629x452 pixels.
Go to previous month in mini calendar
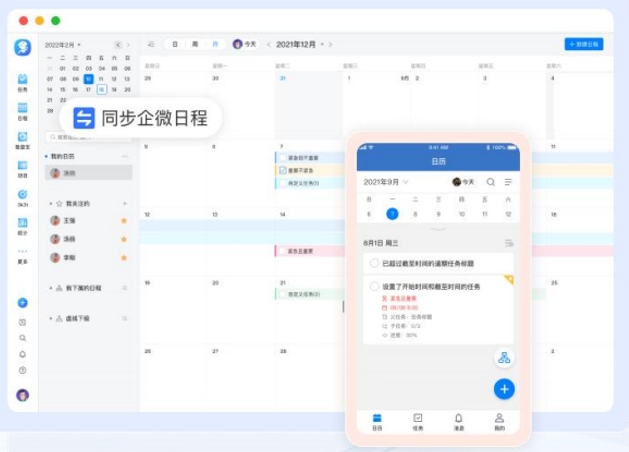[x=118, y=45]
